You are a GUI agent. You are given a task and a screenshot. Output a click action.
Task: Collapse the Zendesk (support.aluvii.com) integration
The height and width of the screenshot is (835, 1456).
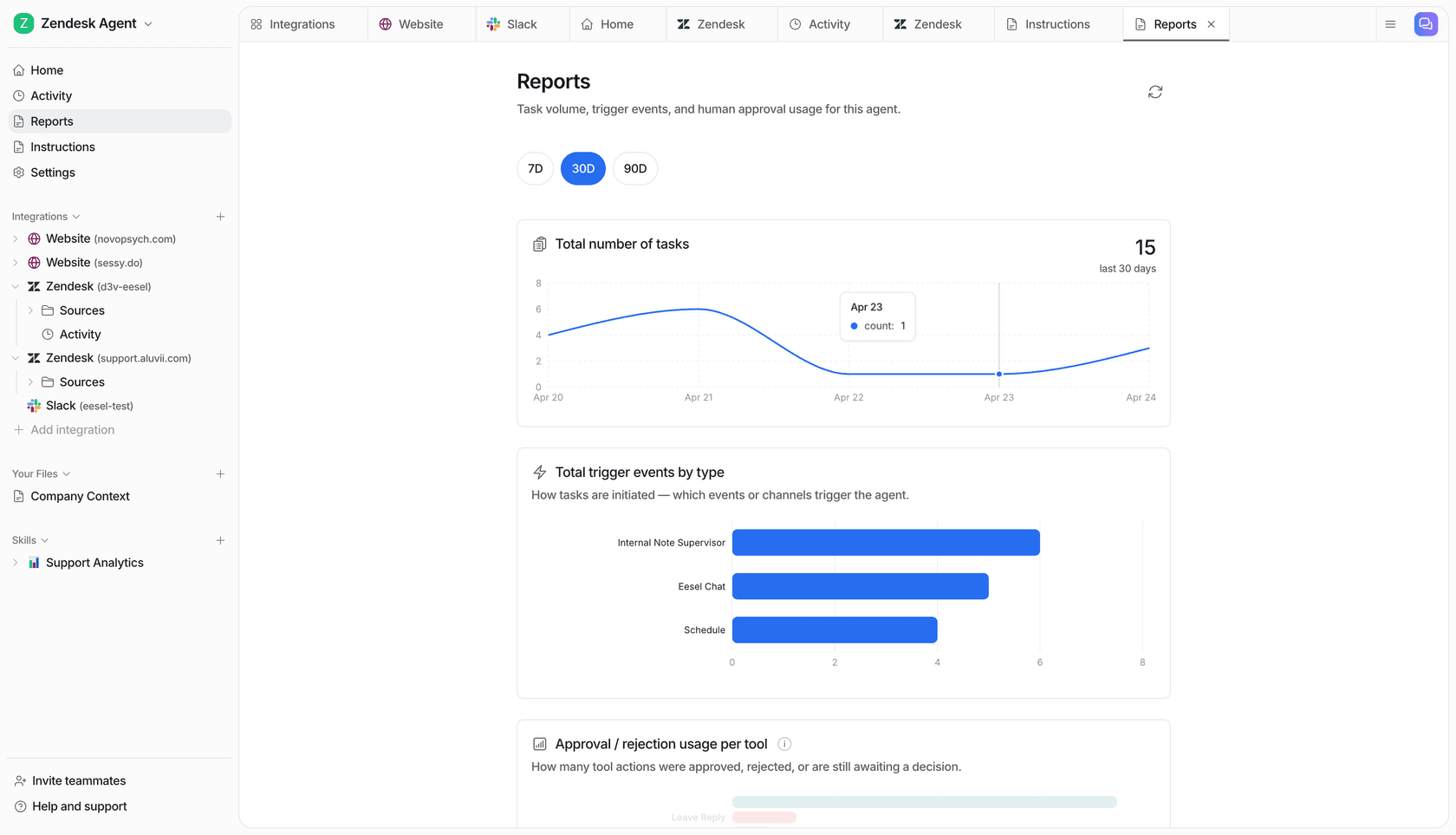tap(15, 357)
